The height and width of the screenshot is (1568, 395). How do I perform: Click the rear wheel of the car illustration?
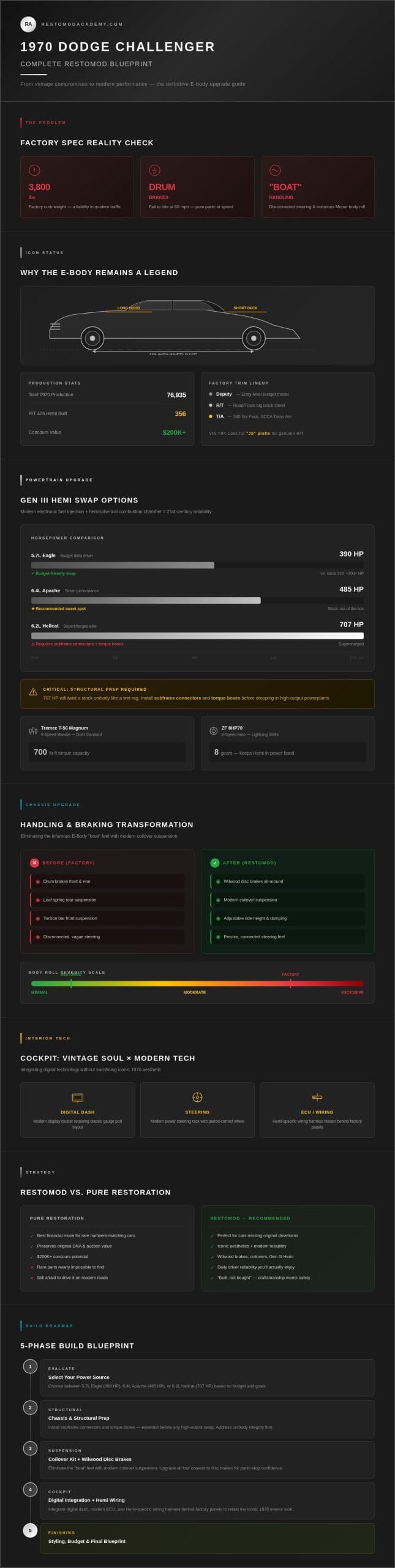(254, 338)
